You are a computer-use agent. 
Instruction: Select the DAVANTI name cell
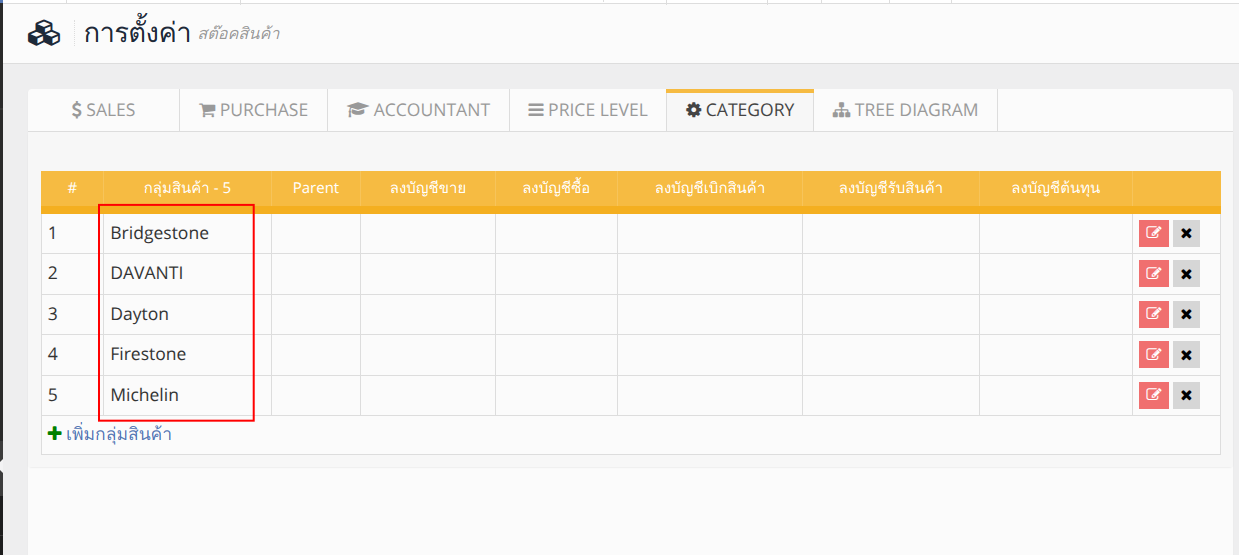(x=187, y=274)
